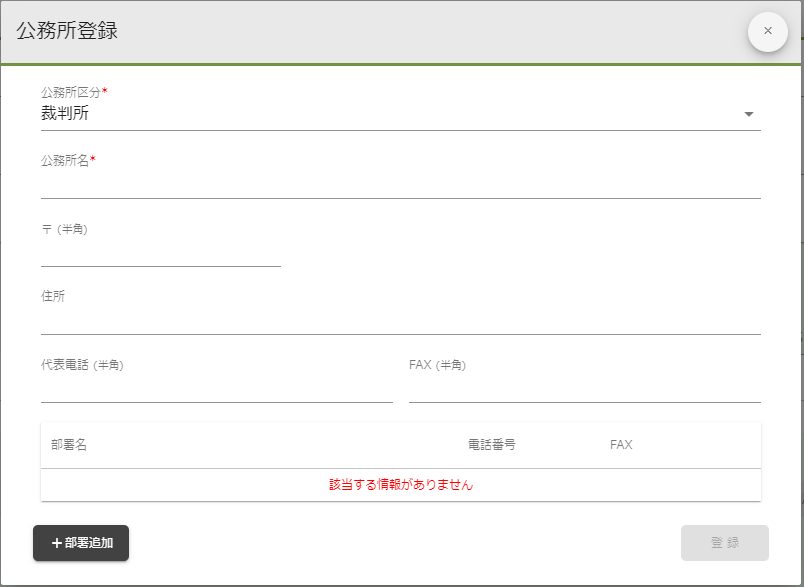The width and height of the screenshot is (804, 587).
Task: Click the dropdown arrow beside 裁判所
Action: [x=748, y=114]
